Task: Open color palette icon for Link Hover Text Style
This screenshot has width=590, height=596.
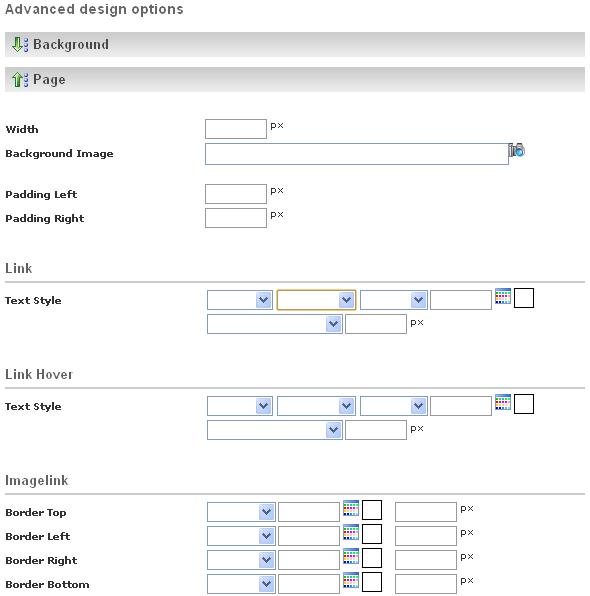Action: point(503,403)
